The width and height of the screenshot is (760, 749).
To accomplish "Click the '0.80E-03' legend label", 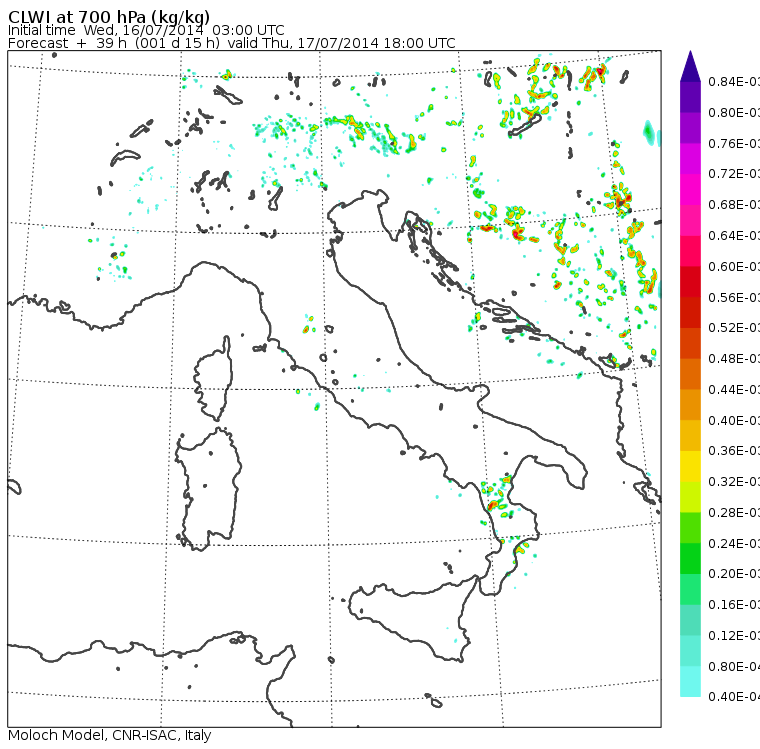I will coord(734,113).
